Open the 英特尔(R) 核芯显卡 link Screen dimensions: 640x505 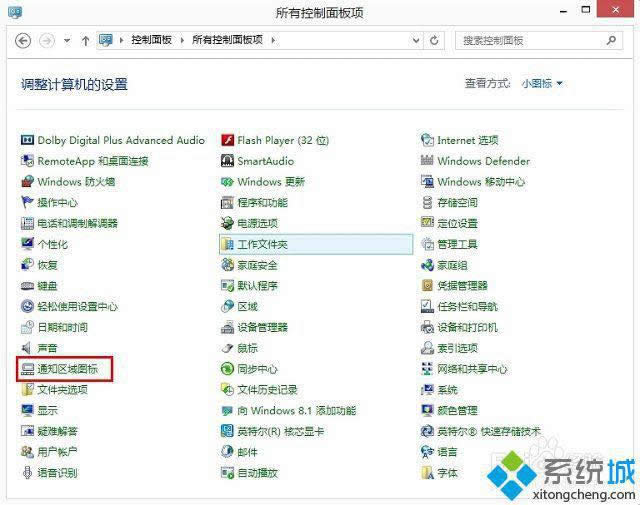pos(281,432)
